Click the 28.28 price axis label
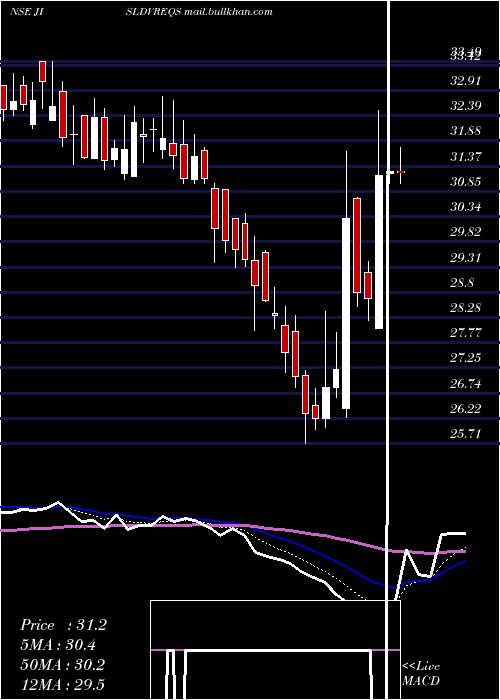500x700 pixels. [466, 308]
